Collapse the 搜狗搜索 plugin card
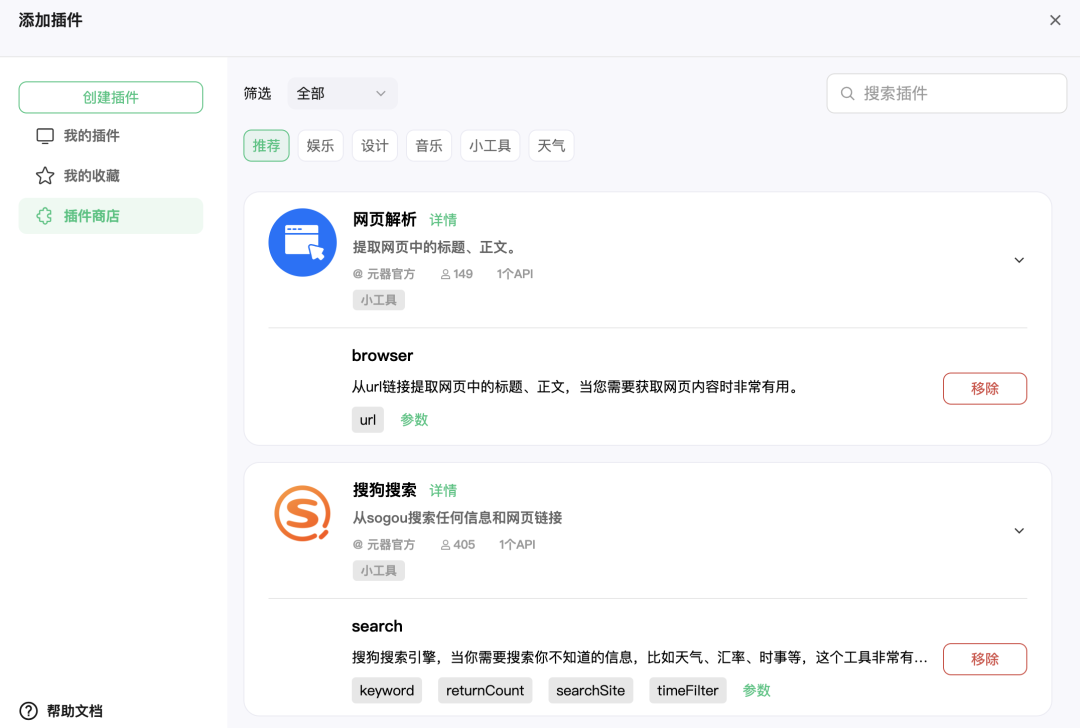Viewport: 1080px width, 728px height. pos(1019,531)
